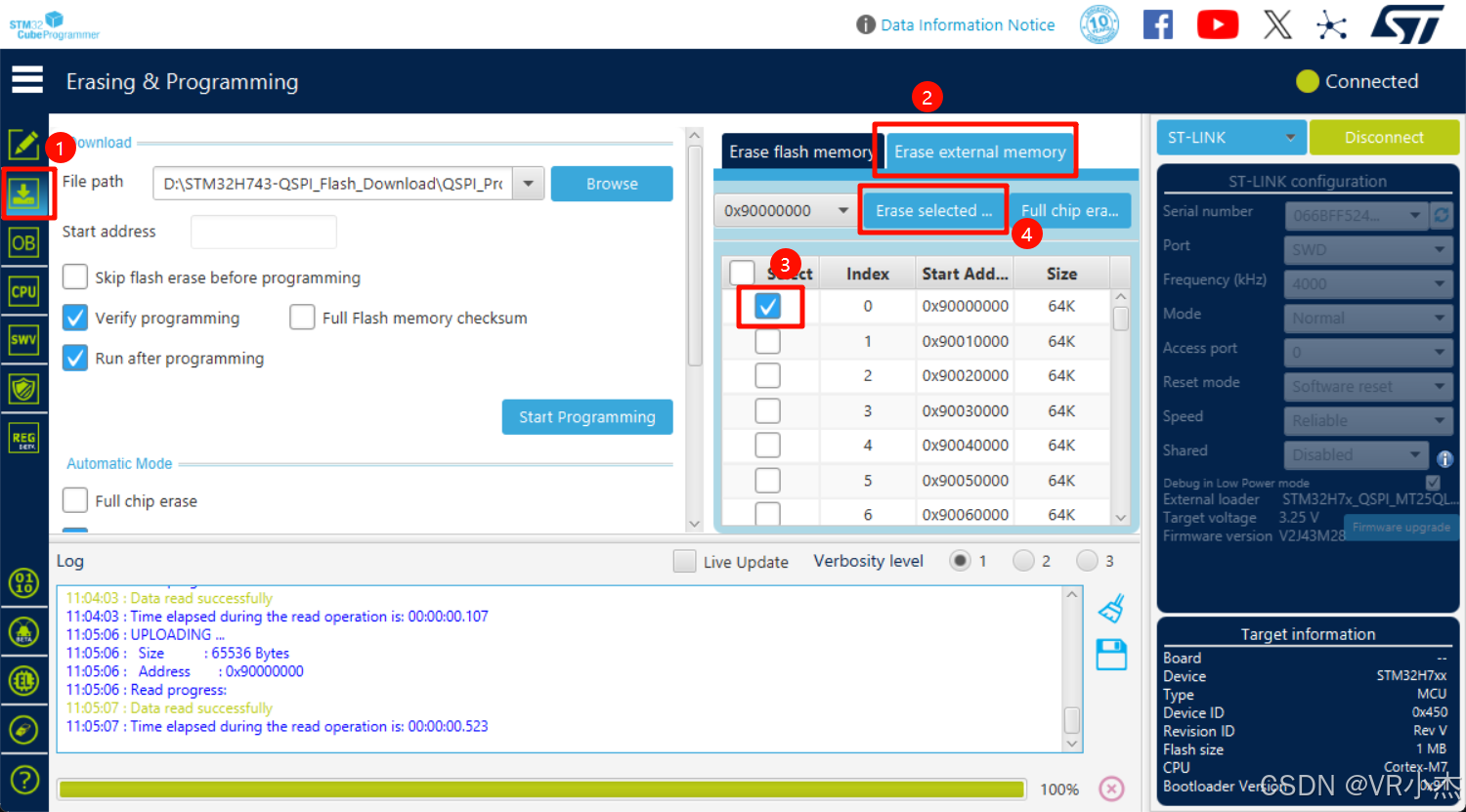Open the hamburger menu
This screenshot has width=1466, height=812.
tap(26, 79)
